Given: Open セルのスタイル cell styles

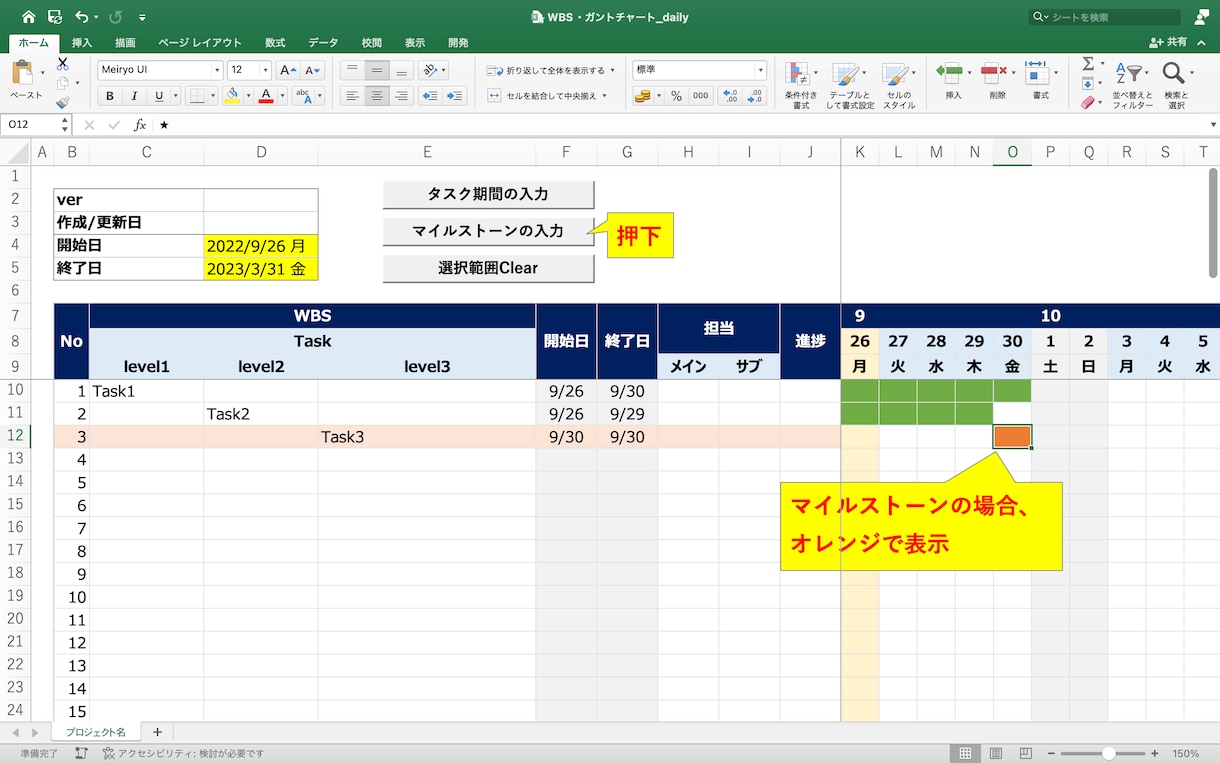Looking at the screenshot, I should pyautogui.click(x=897, y=83).
